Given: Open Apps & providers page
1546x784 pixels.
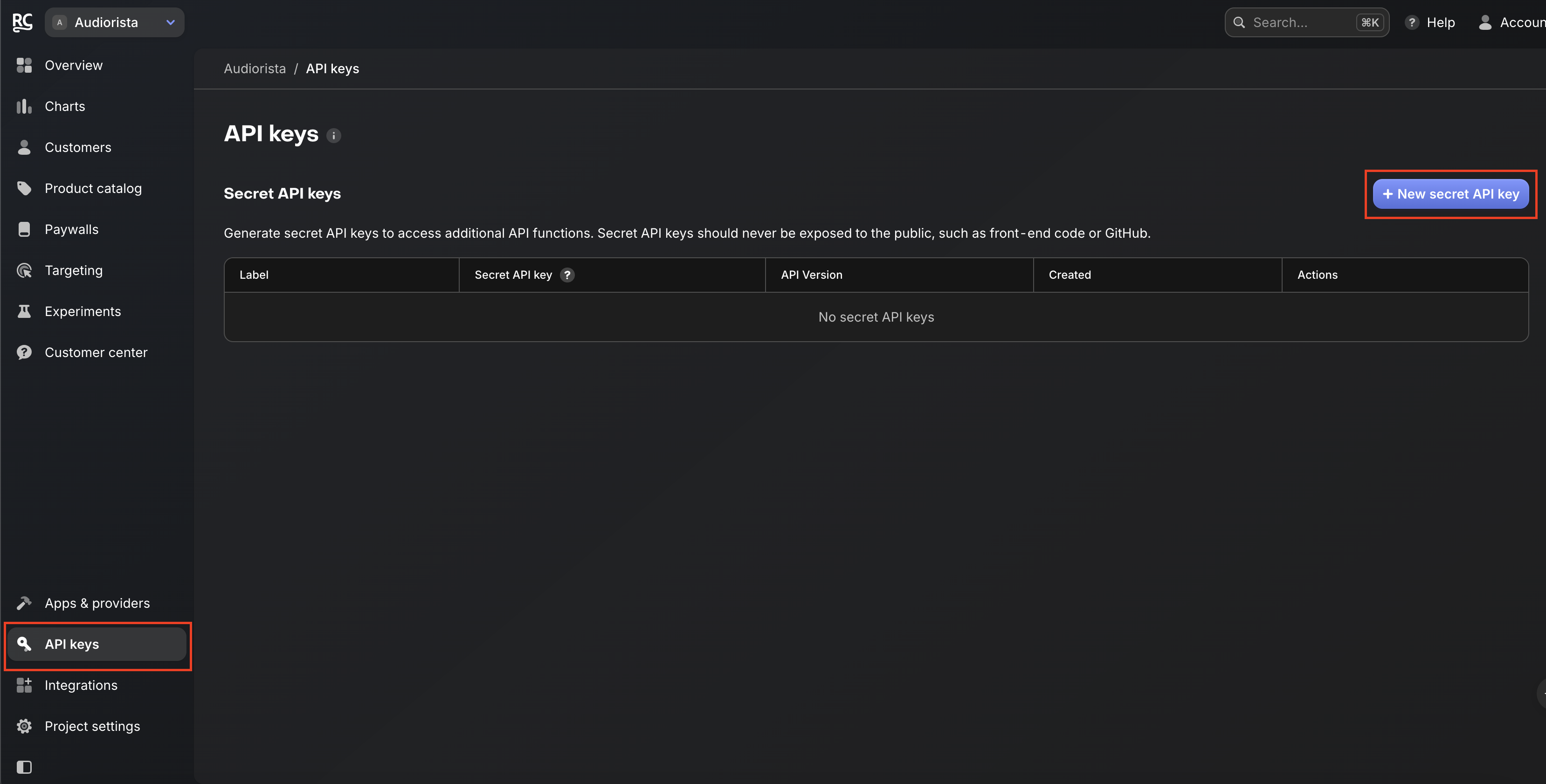Looking at the screenshot, I should pos(97,603).
